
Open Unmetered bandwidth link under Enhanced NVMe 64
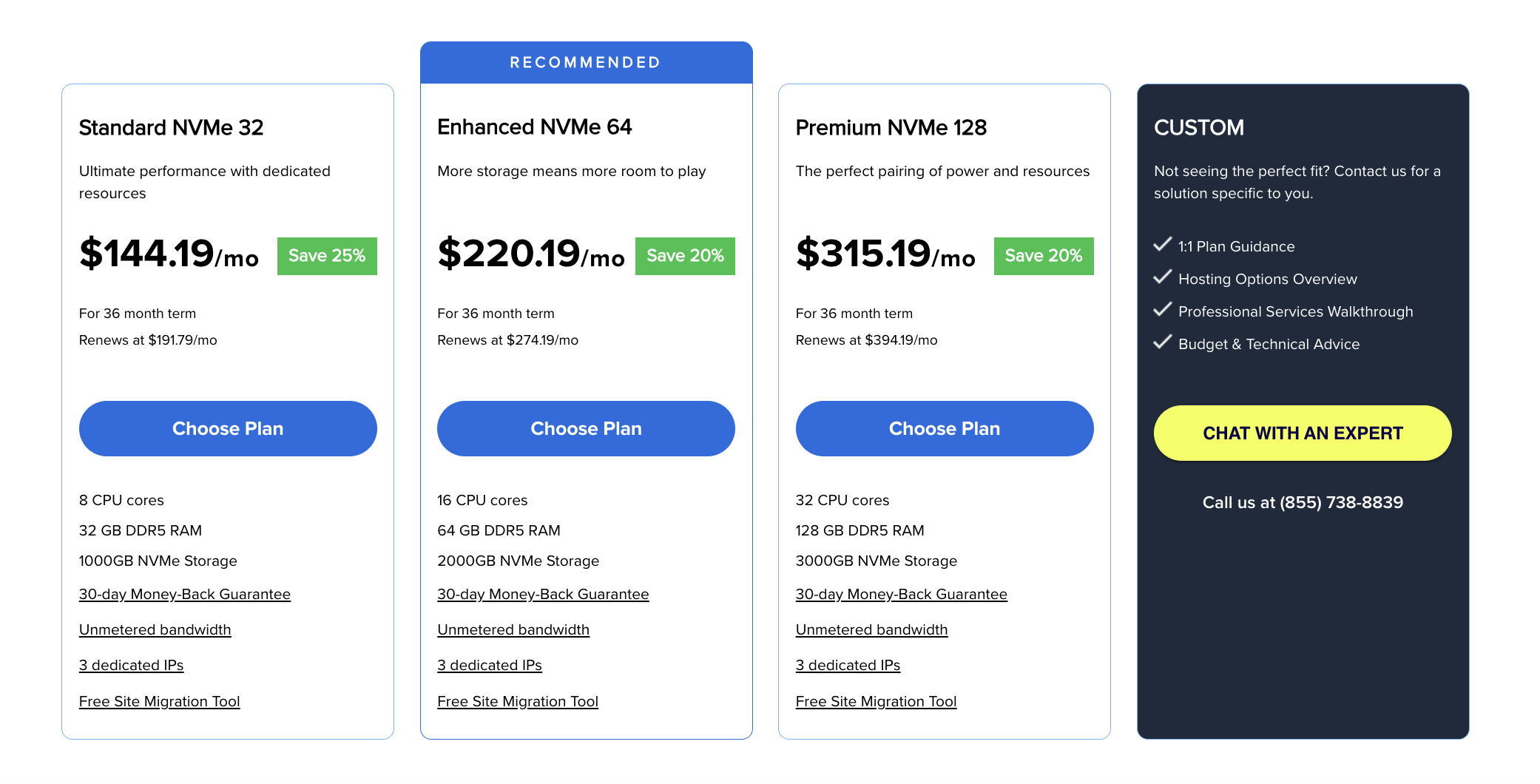tap(513, 629)
